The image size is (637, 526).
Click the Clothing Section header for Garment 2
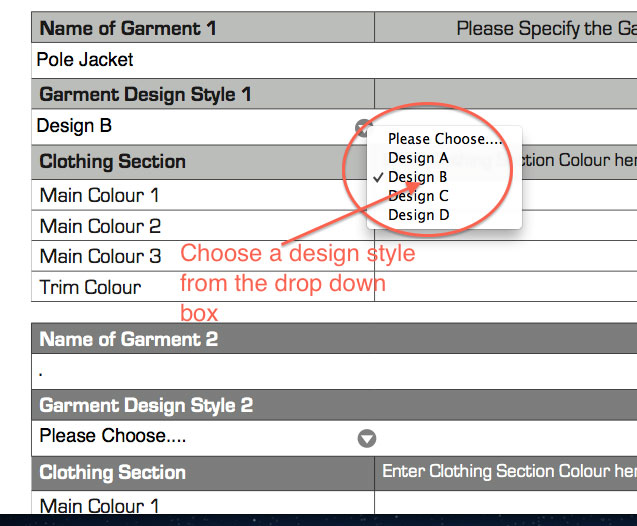point(203,473)
